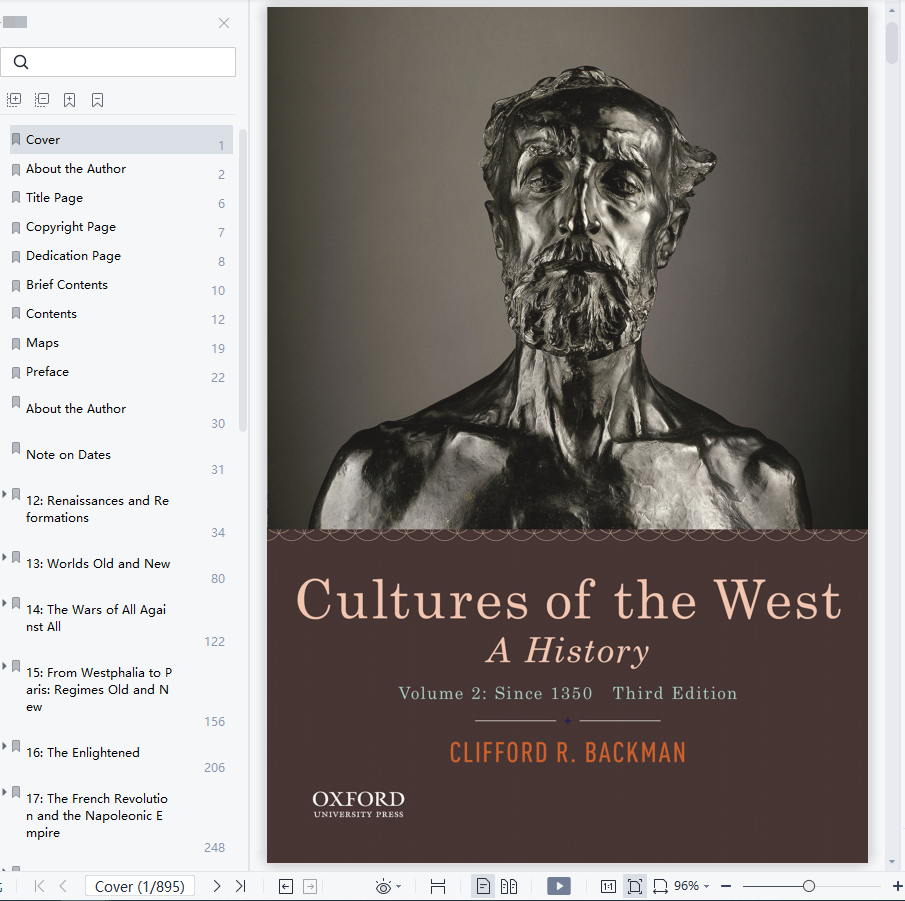Expand chapter 14 Wars of All Against All
The height and width of the screenshot is (901, 905).
click(x=5, y=603)
